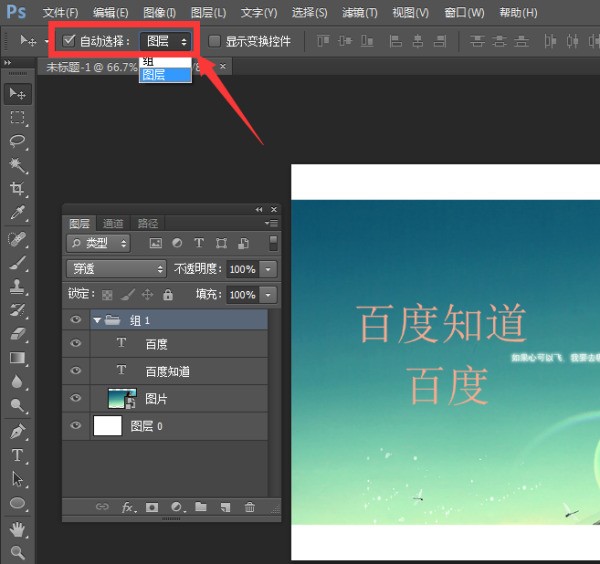The width and height of the screenshot is (600, 564).
Task: Collapse the 组 1 layer group
Action: [97, 320]
